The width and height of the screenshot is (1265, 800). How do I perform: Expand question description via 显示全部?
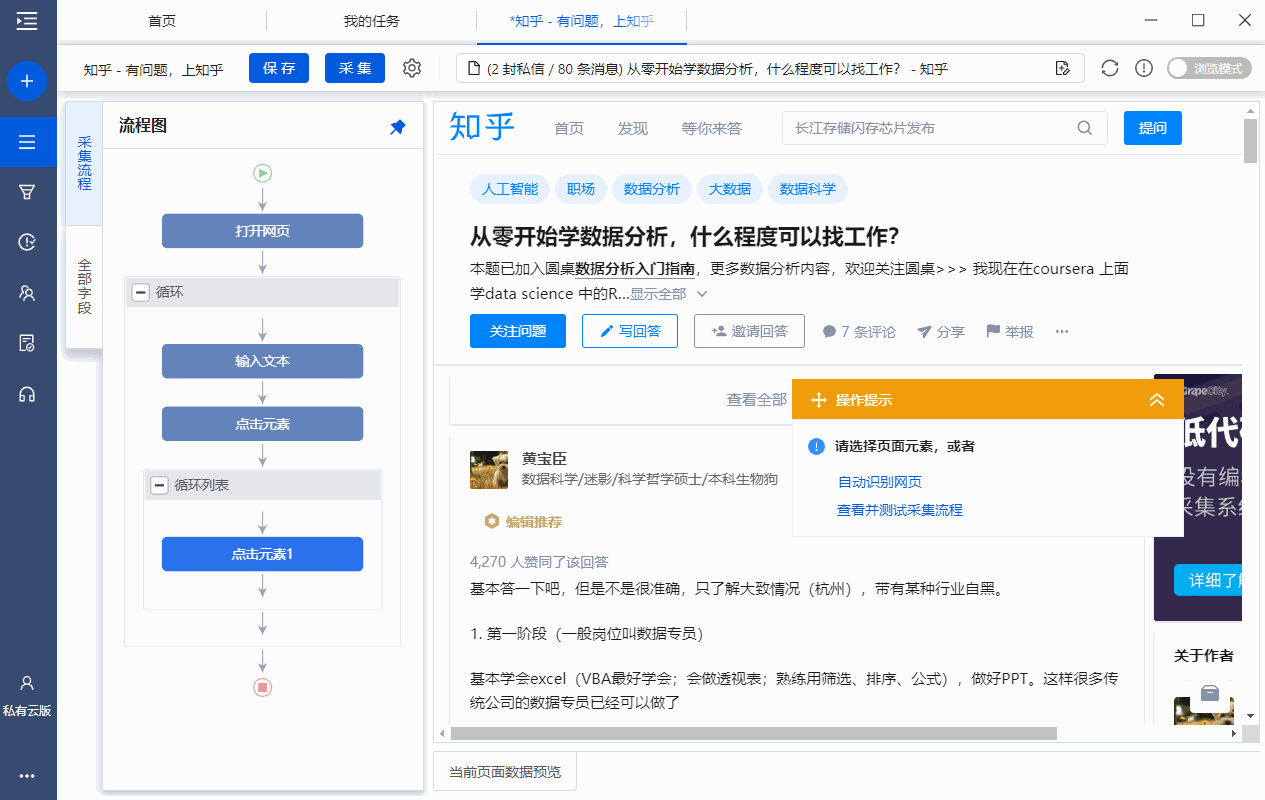point(668,294)
